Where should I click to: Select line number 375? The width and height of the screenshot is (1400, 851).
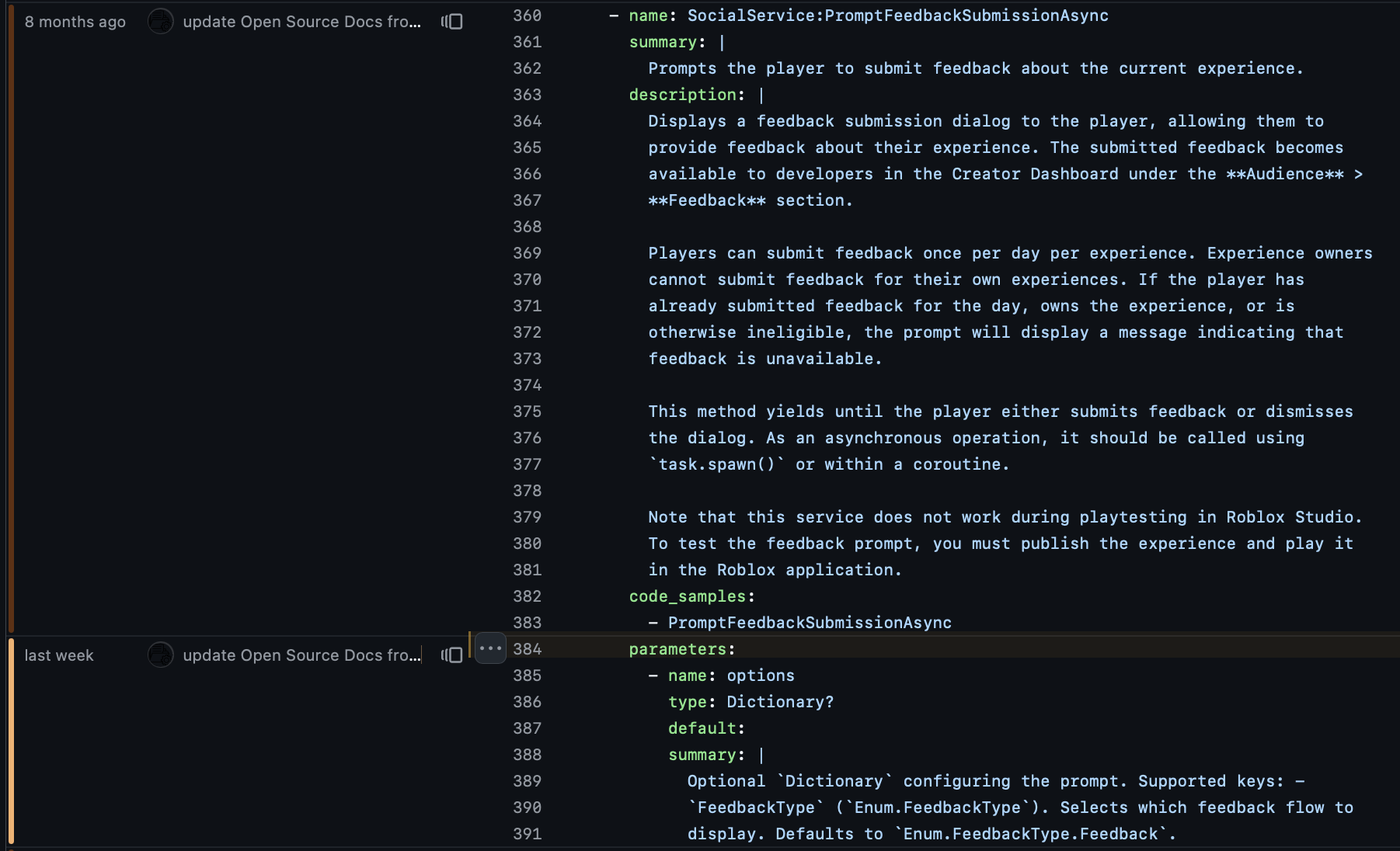point(527,412)
